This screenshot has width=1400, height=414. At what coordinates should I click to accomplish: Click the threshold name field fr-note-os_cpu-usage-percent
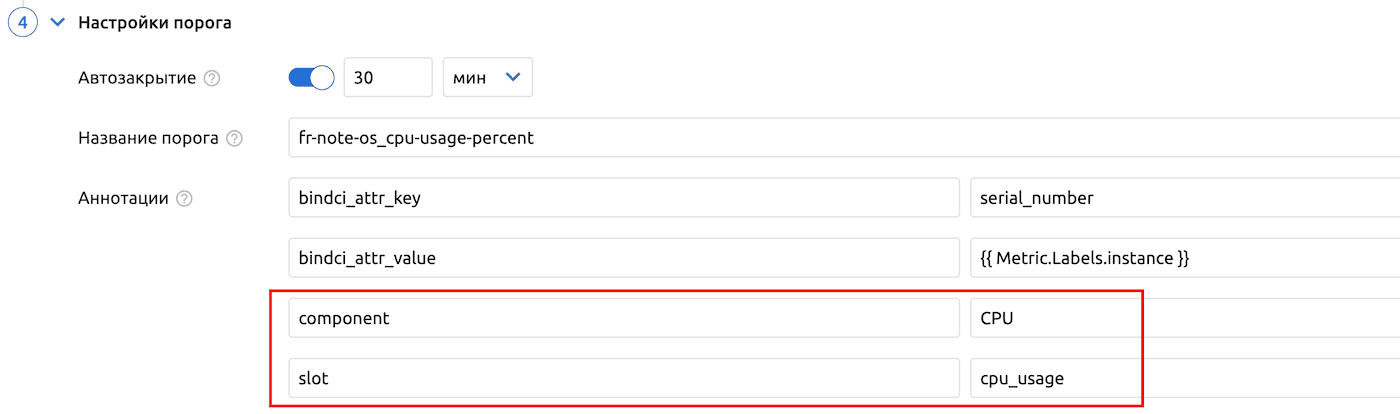pos(840,138)
